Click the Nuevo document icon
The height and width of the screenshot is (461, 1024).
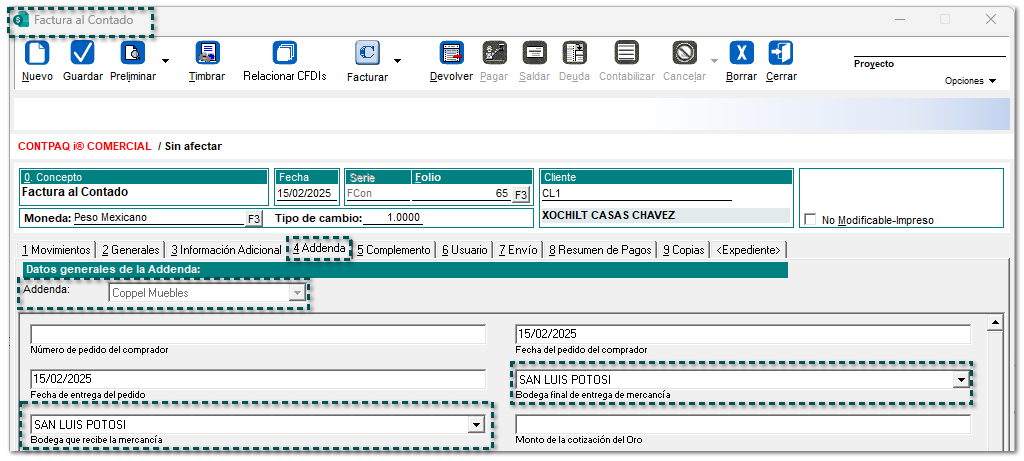click(37, 53)
